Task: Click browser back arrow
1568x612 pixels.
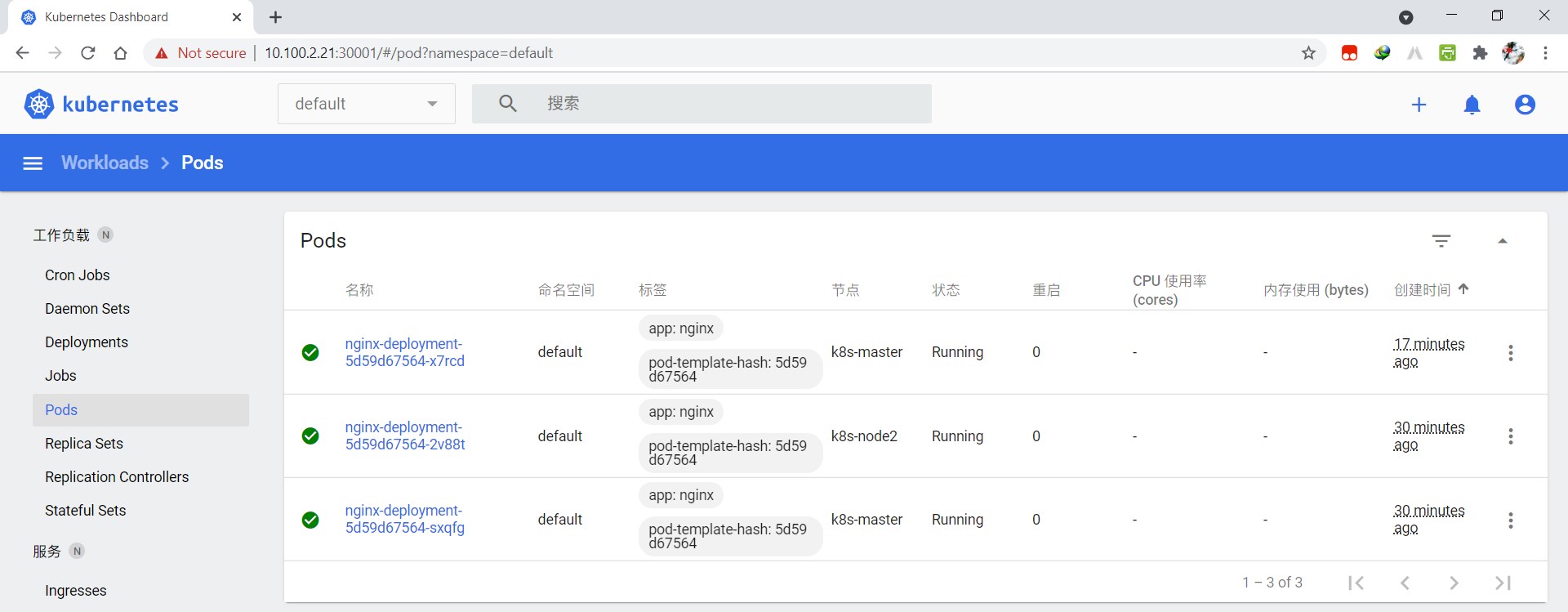Action: click(x=22, y=53)
